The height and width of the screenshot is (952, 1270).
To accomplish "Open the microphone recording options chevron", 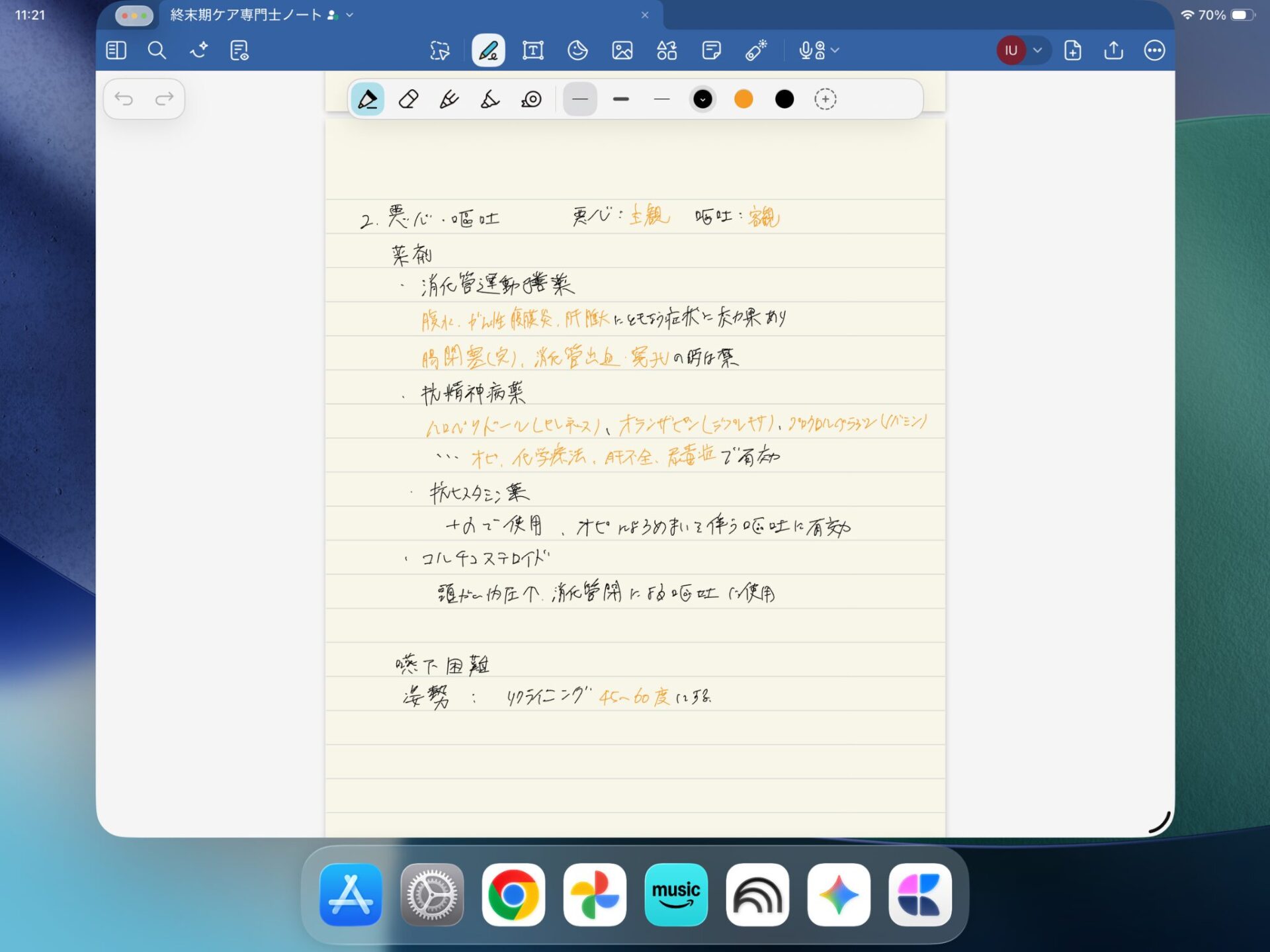I will click(835, 50).
